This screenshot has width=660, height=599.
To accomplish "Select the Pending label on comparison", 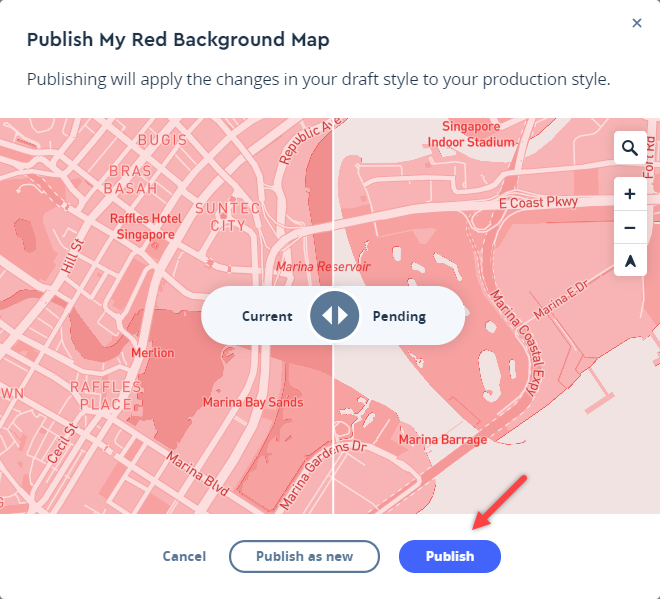I will (x=399, y=316).
